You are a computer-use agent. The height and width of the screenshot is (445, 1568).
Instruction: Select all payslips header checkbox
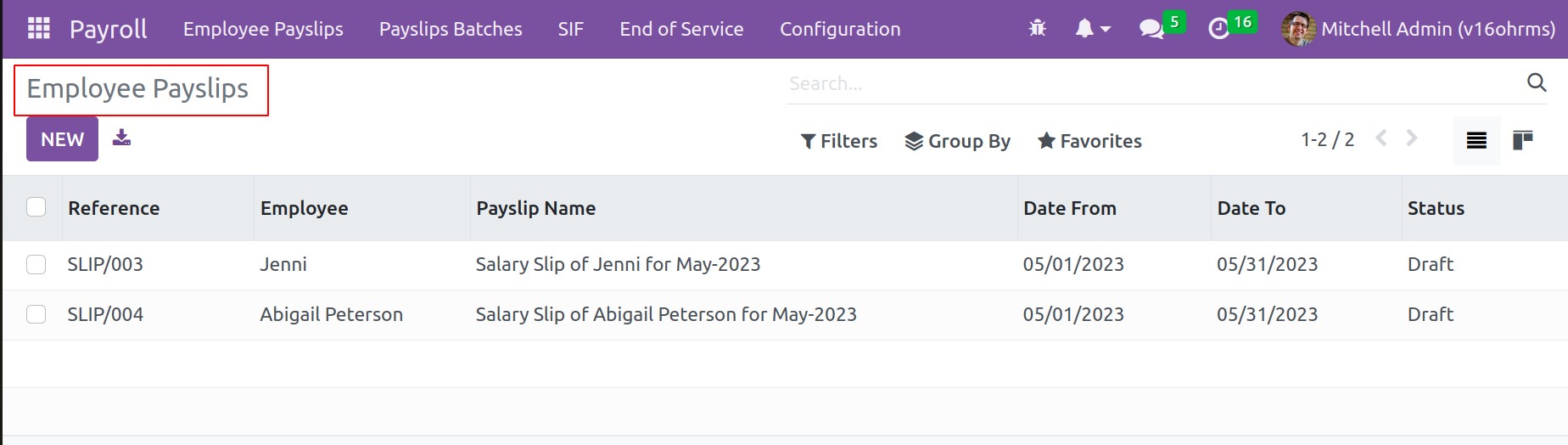pos(36,207)
